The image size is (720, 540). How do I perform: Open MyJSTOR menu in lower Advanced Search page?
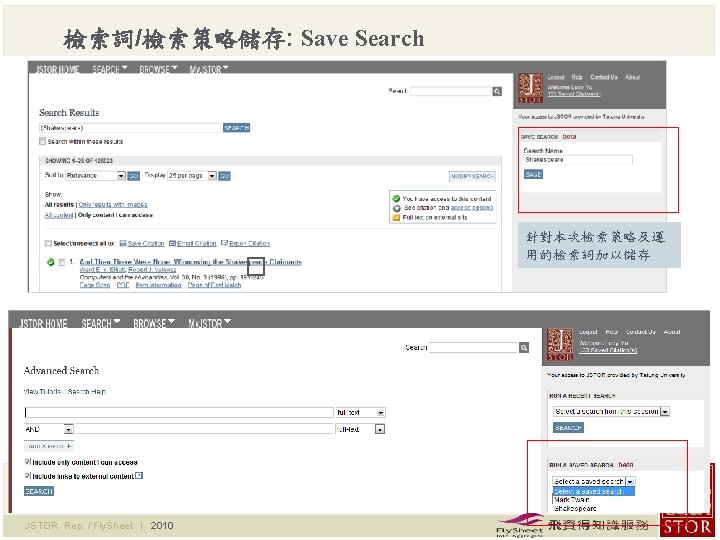point(210,323)
